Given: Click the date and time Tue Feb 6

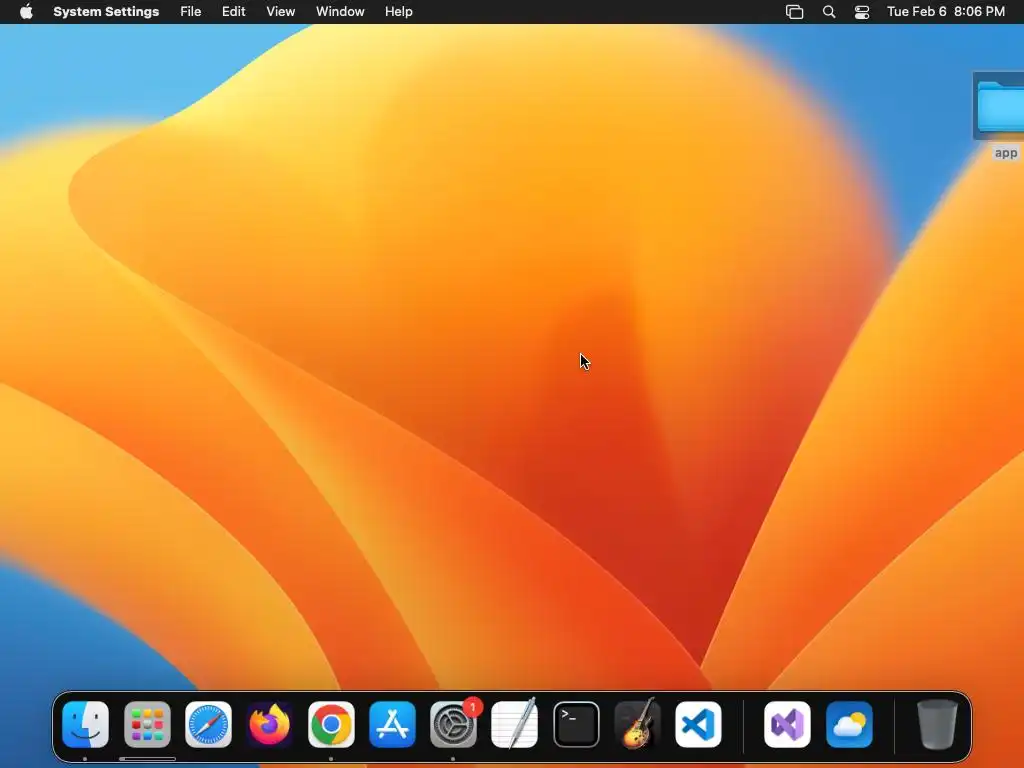Looking at the screenshot, I should (x=946, y=12).
